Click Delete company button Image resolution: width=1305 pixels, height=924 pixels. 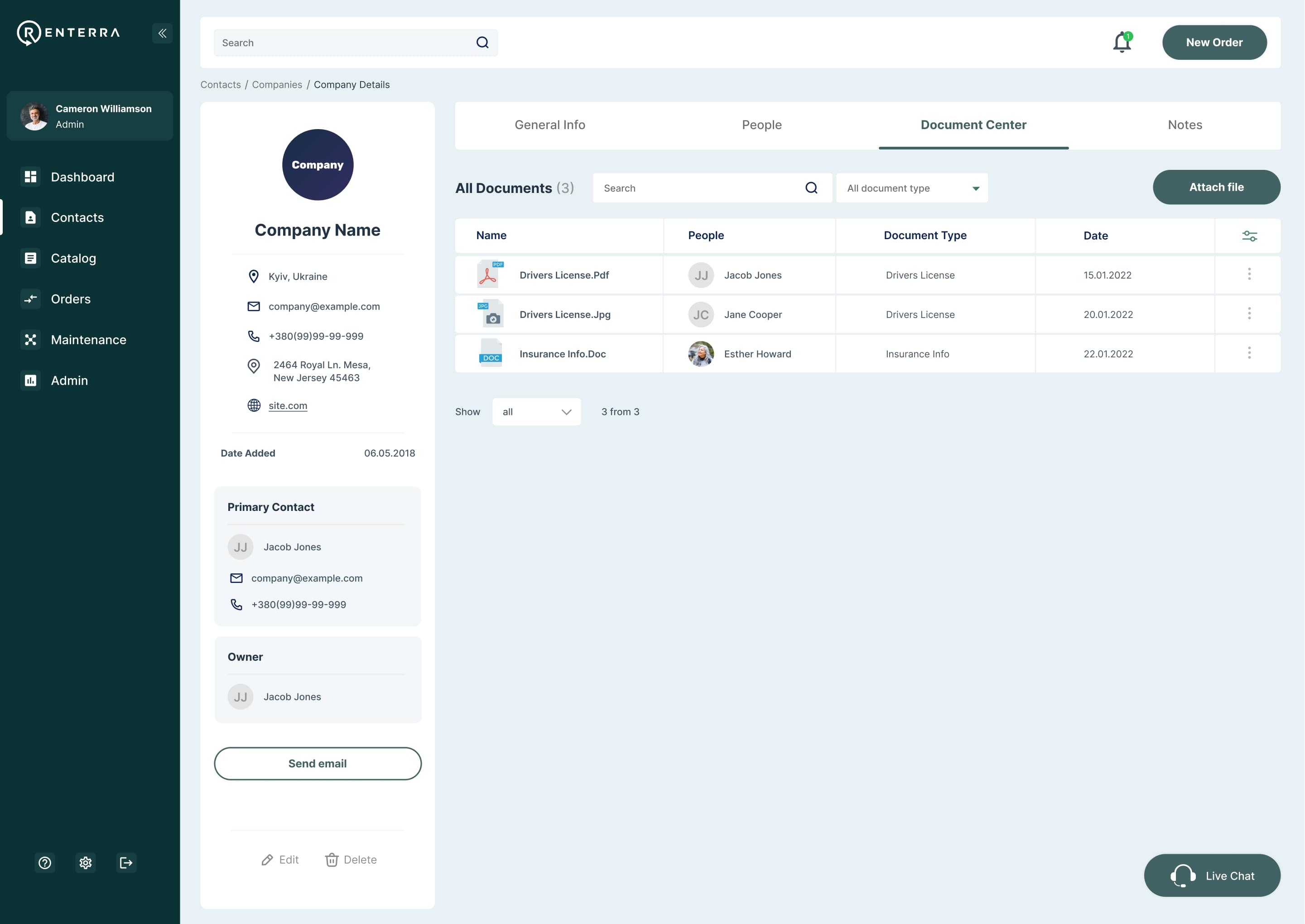click(351, 859)
